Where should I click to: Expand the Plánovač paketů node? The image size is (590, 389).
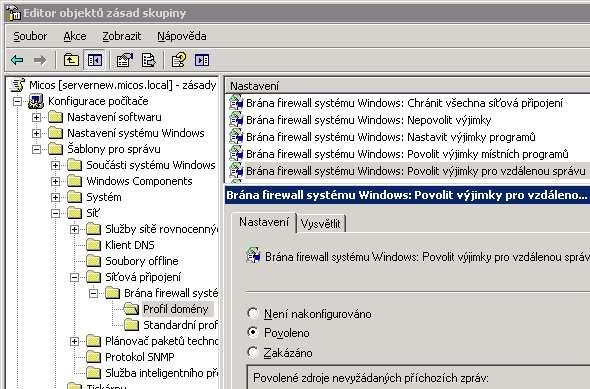point(74,341)
